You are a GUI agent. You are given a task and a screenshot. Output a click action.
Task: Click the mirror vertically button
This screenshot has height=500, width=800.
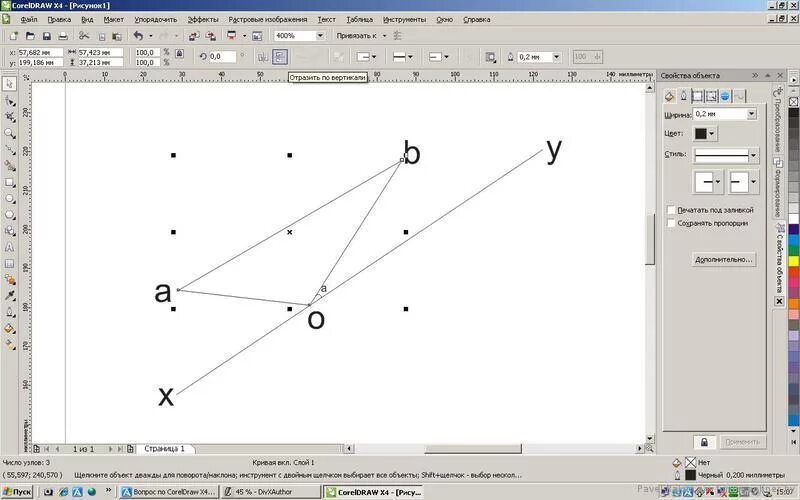pos(280,57)
